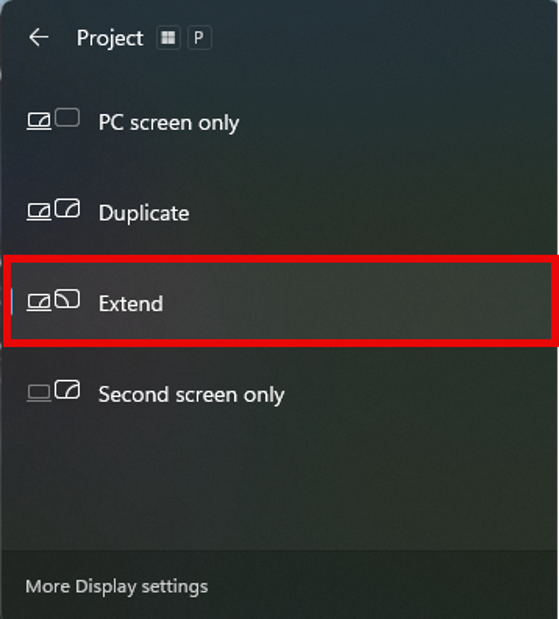Click the Project panel title
559x619 pixels.
pyautogui.click(x=110, y=38)
